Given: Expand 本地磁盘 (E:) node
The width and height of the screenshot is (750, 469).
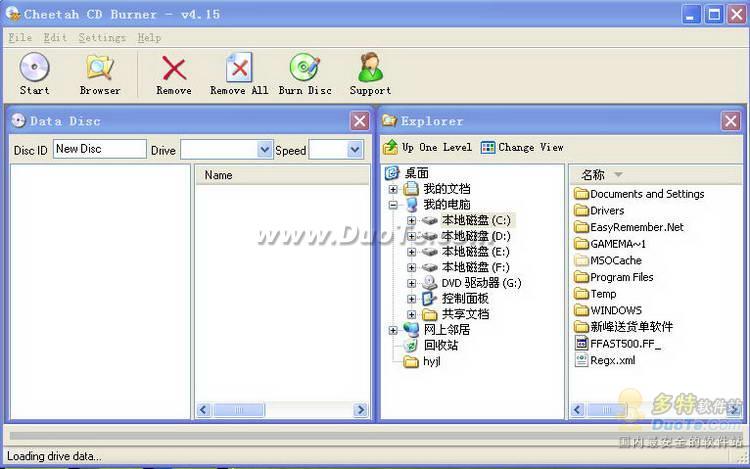Looking at the screenshot, I should click(x=411, y=252).
